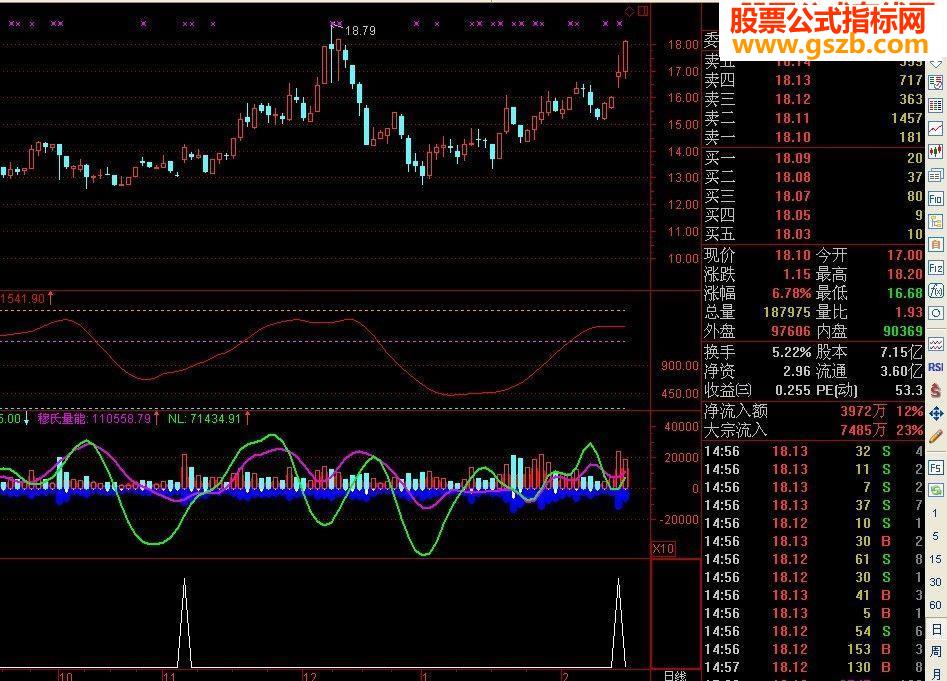The width and height of the screenshot is (947, 681).
Task: Click the NL: 71434.91 indicator value
Action: (204, 418)
